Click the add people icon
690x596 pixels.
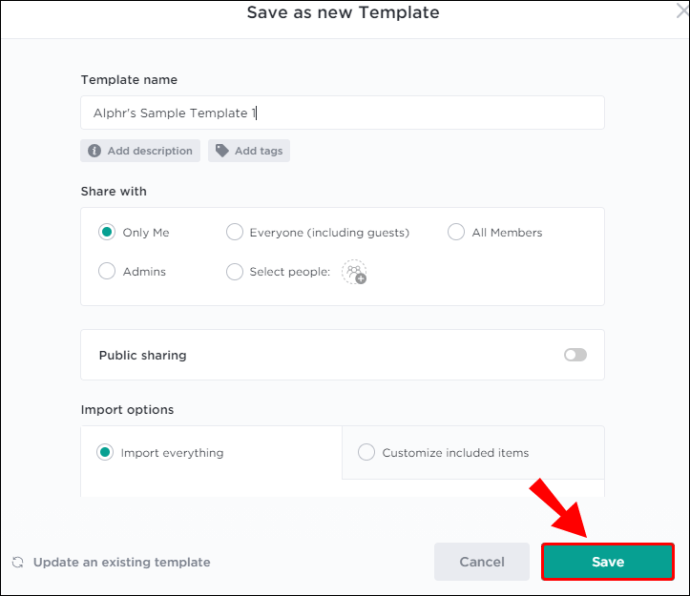click(x=354, y=272)
